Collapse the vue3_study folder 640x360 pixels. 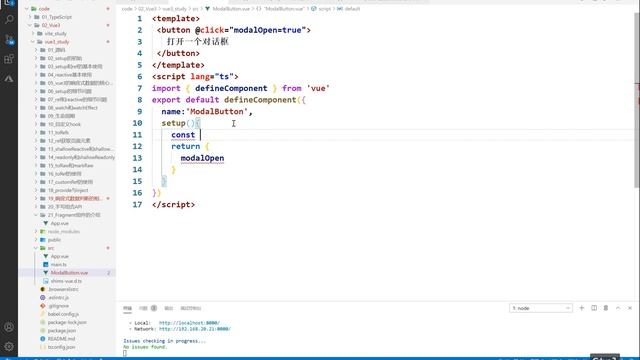(x=33, y=42)
